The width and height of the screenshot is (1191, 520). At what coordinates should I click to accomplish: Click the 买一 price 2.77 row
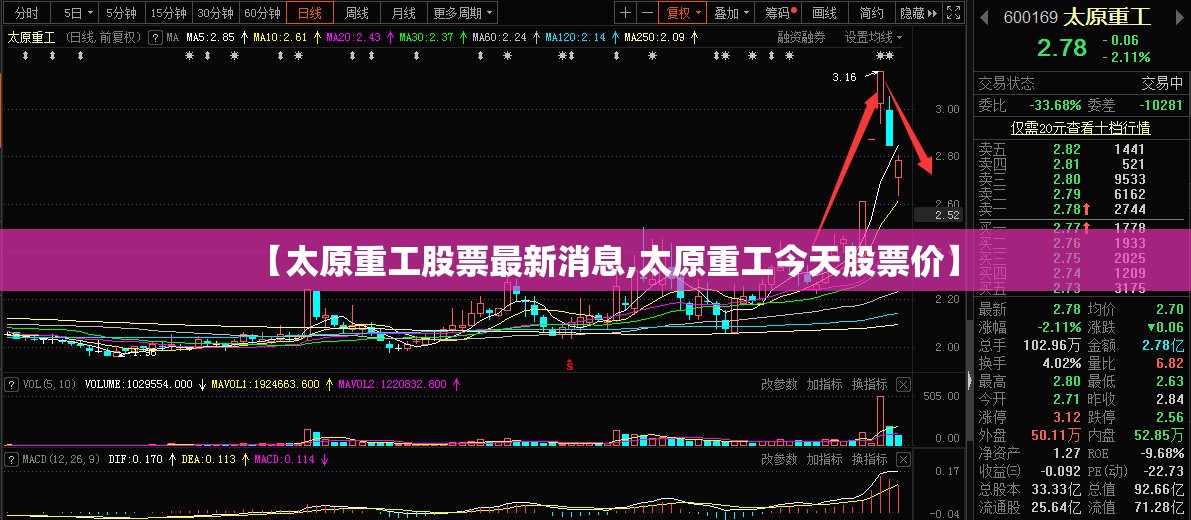click(x=1082, y=227)
